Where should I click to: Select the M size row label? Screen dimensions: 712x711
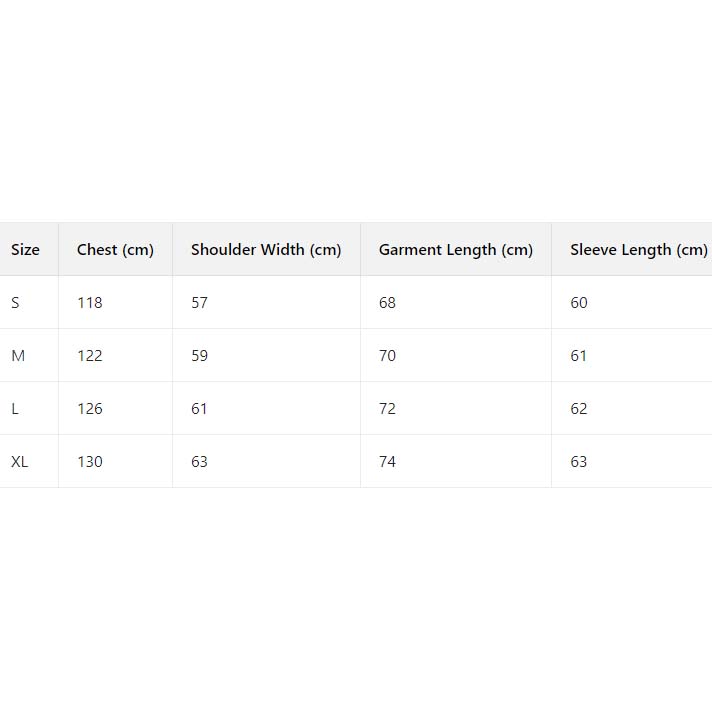pos(18,356)
